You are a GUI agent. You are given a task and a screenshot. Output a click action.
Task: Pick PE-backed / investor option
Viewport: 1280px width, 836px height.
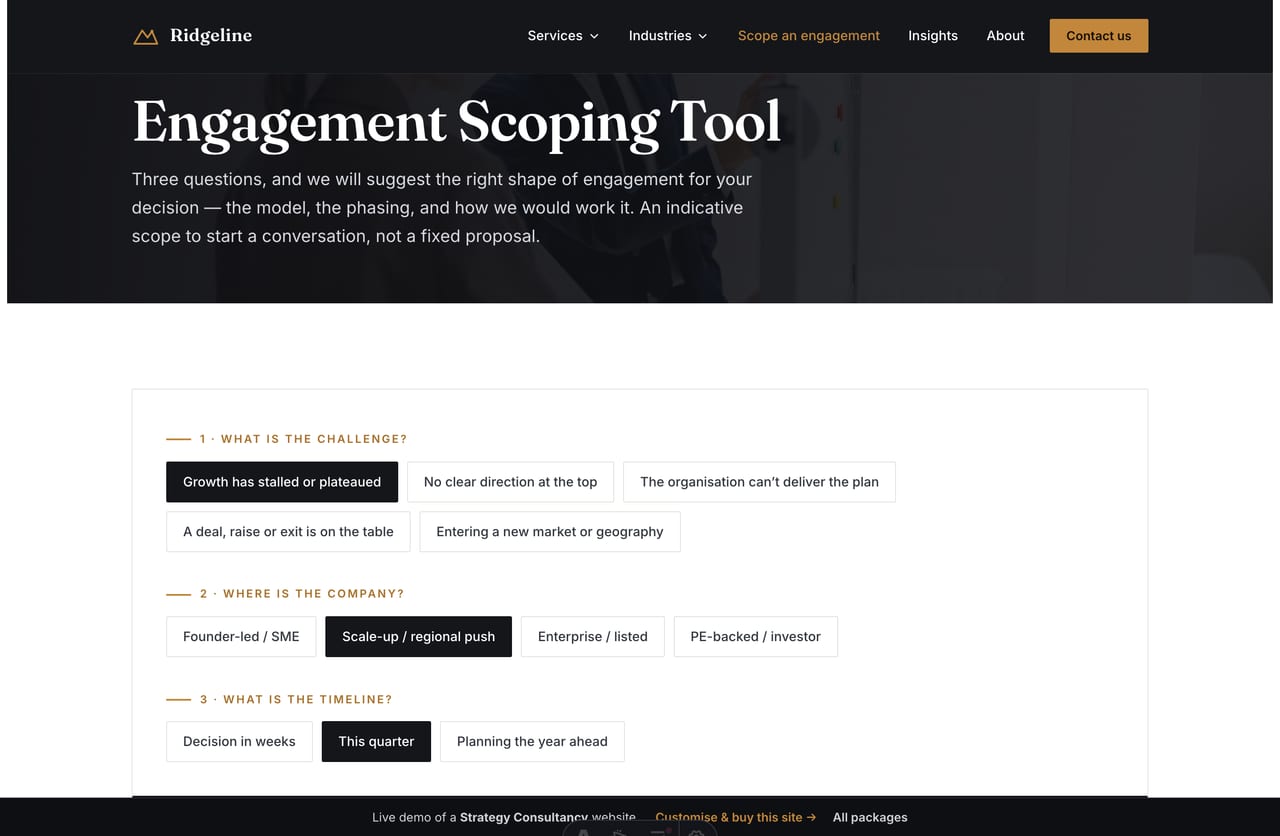pos(756,637)
